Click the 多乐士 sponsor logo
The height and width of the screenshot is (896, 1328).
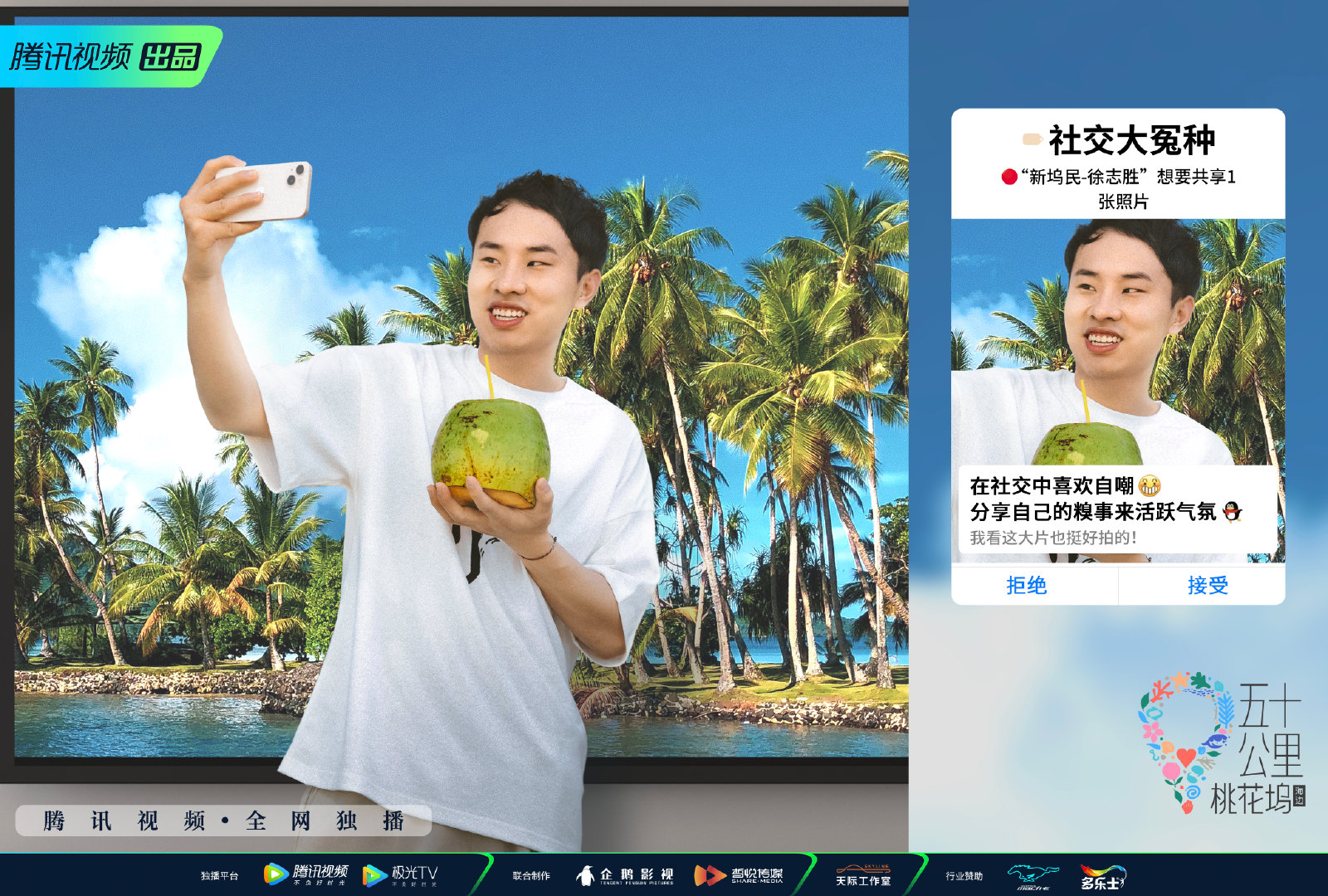tap(1102, 877)
